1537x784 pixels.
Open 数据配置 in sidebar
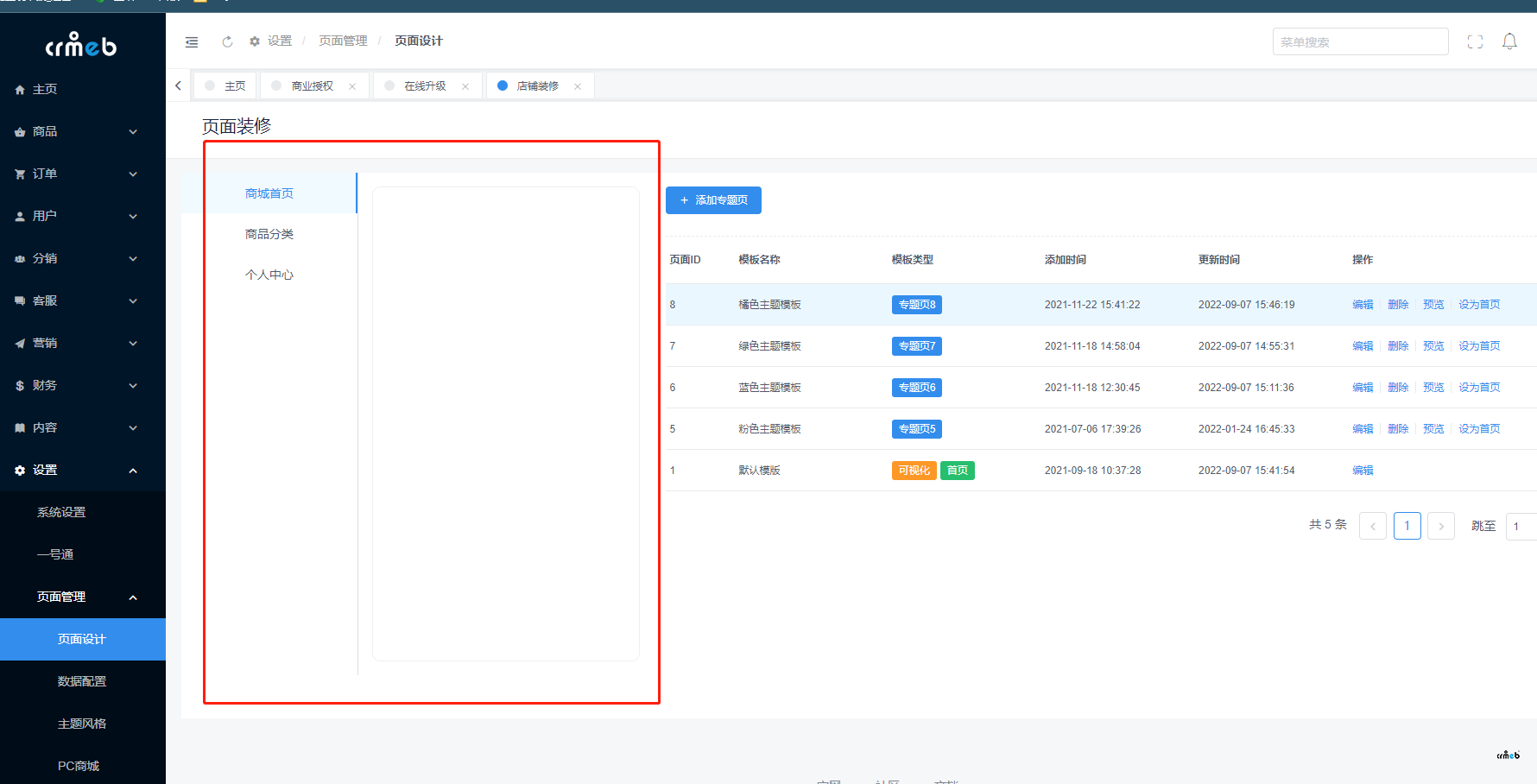point(82,682)
